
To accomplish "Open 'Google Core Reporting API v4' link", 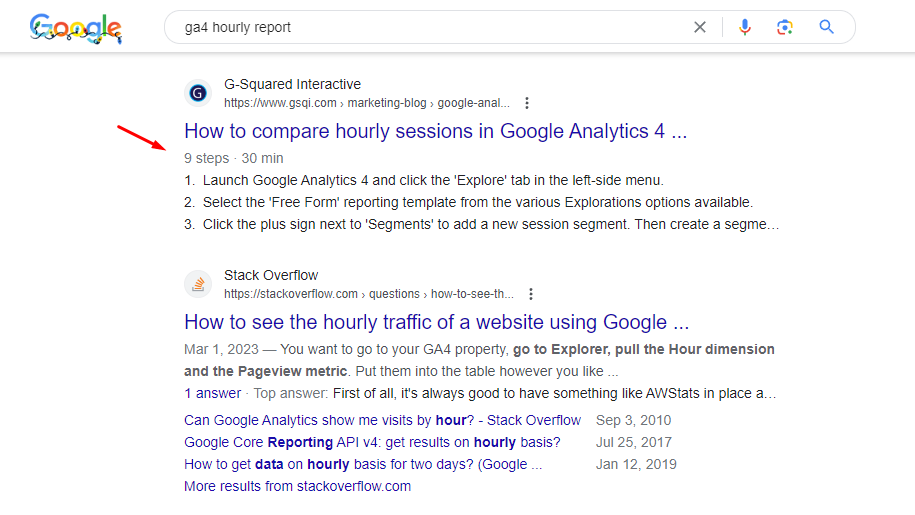I will 372,442.
